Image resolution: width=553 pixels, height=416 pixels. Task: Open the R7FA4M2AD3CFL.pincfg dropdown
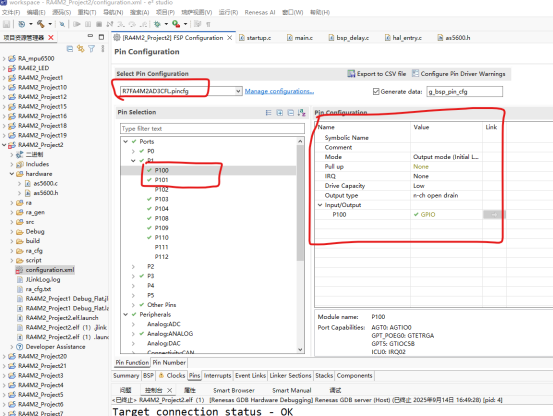click(238, 91)
